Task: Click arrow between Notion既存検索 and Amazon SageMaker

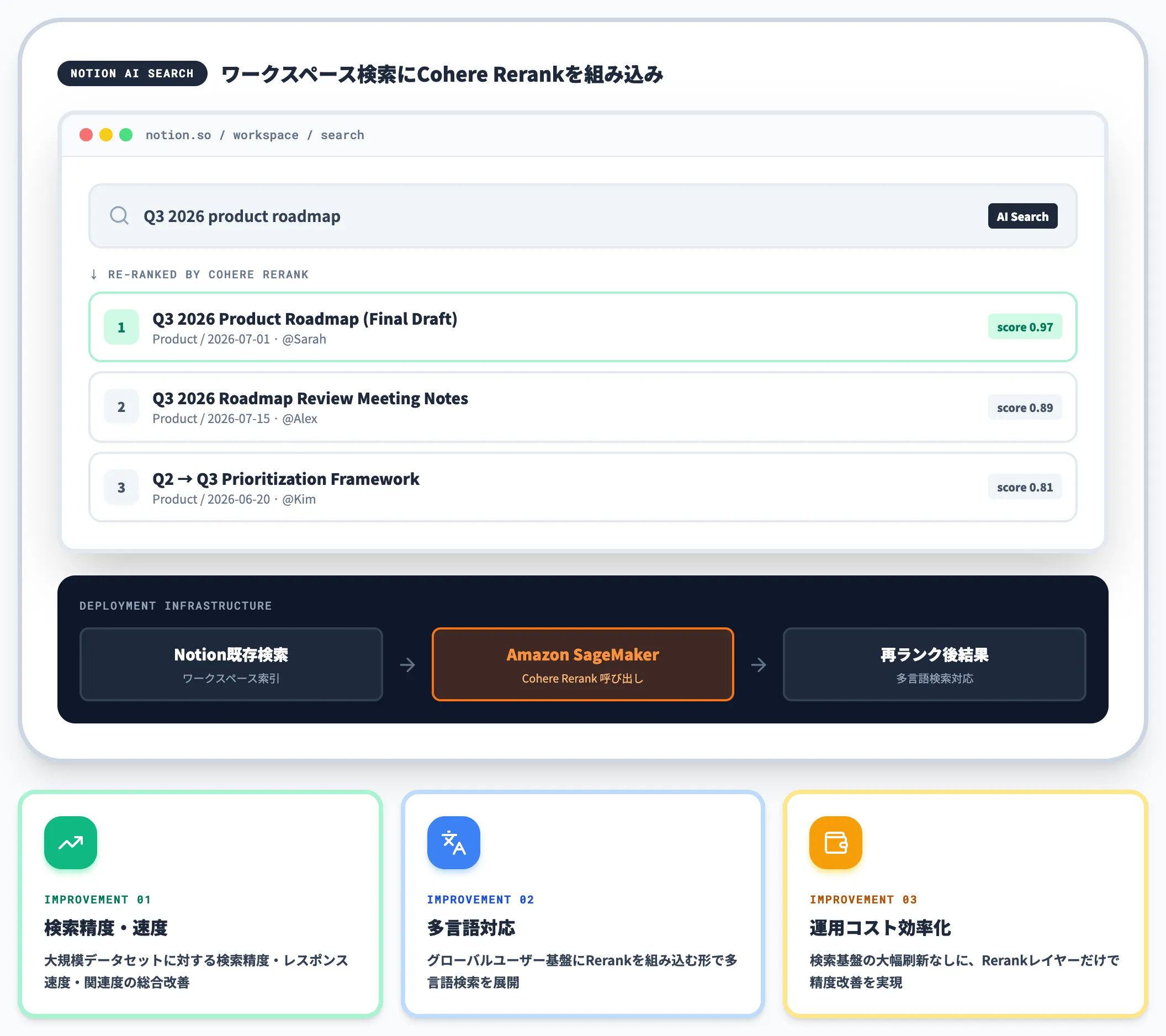Action: tap(407, 664)
